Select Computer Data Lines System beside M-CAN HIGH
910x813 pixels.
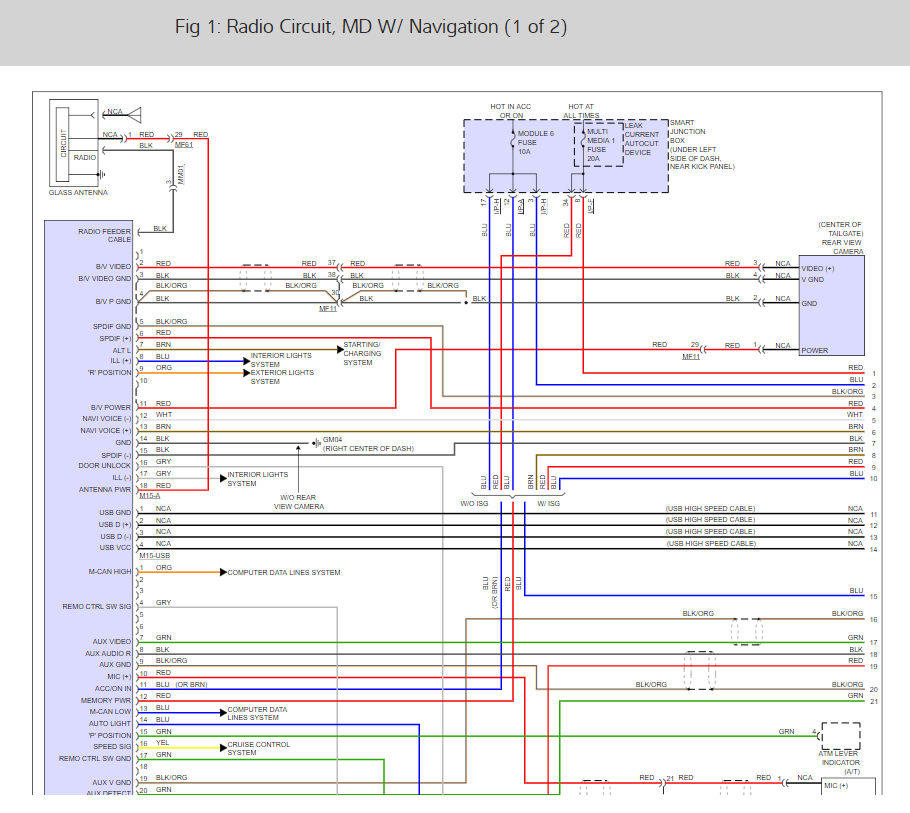[284, 573]
